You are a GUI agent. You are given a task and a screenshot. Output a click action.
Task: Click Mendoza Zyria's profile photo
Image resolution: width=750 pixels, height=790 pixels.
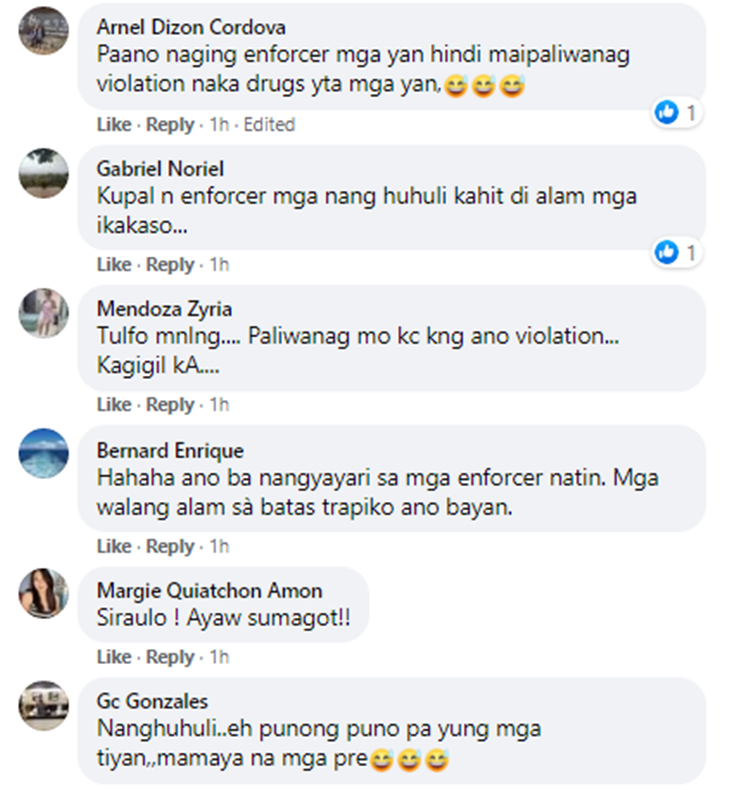pos(44,313)
